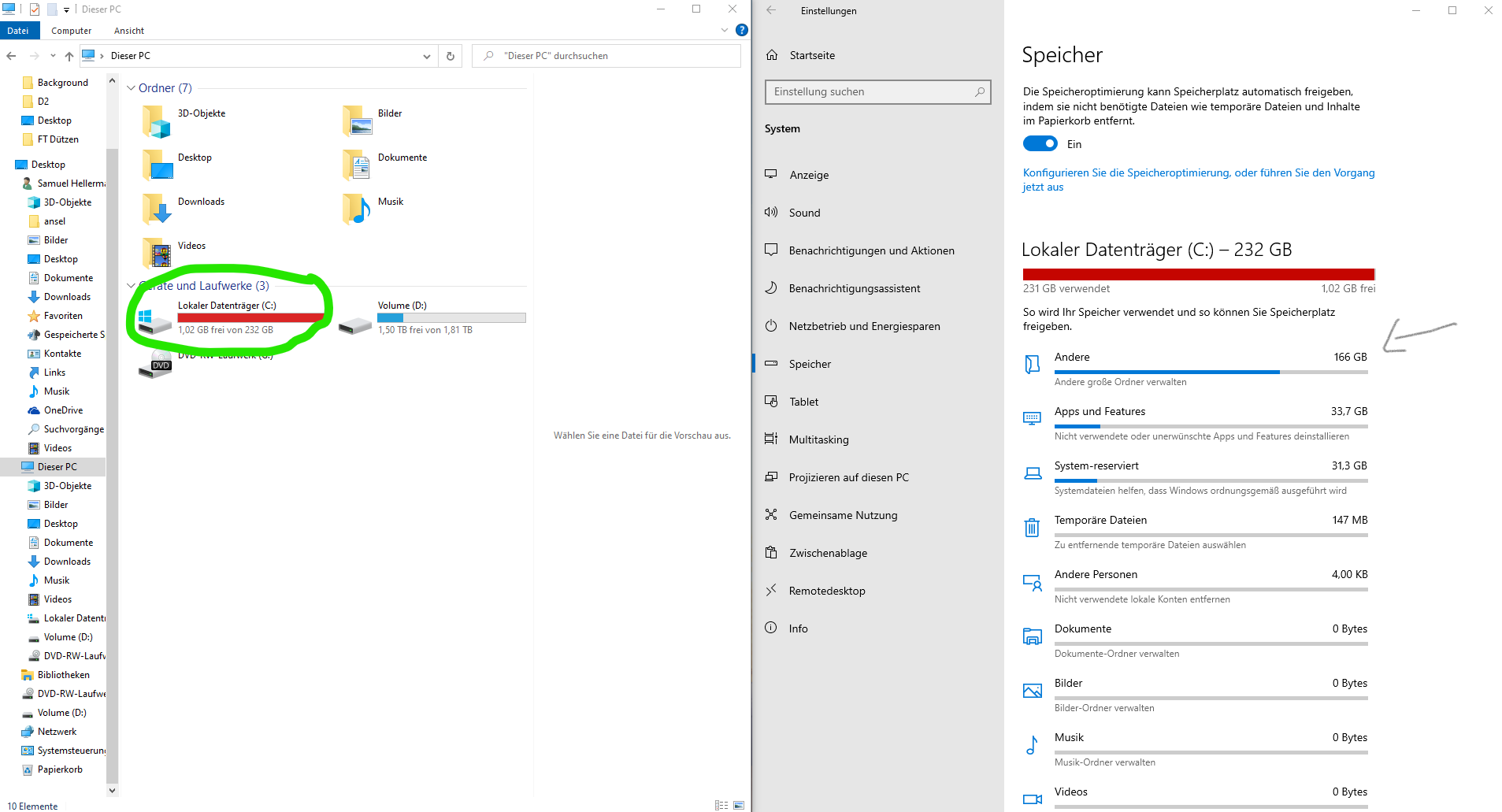Image resolution: width=1502 pixels, height=812 pixels.
Task: Open the quick access toolbar dropdown
Action: pos(66,9)
